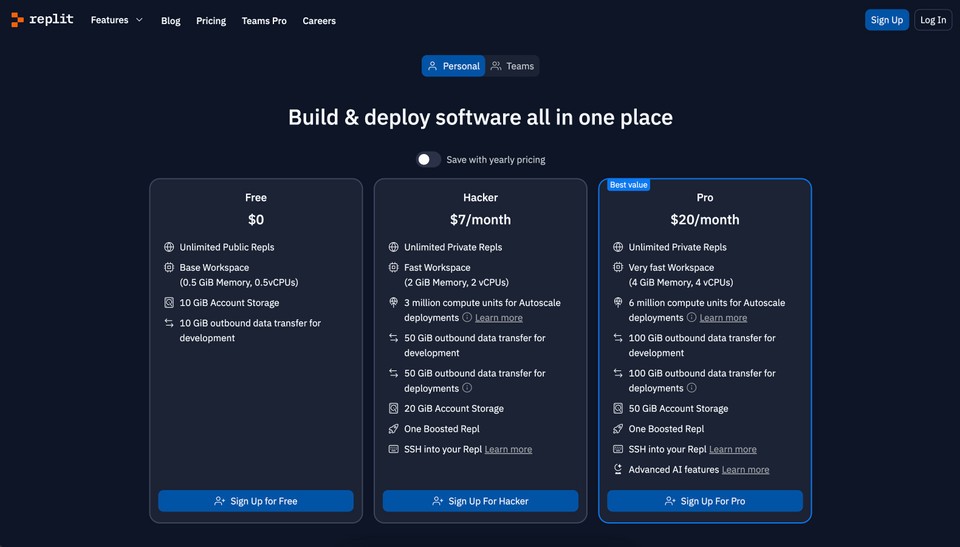Click CPU icon beside Very fast Workspace

click(x=618, y=267)
